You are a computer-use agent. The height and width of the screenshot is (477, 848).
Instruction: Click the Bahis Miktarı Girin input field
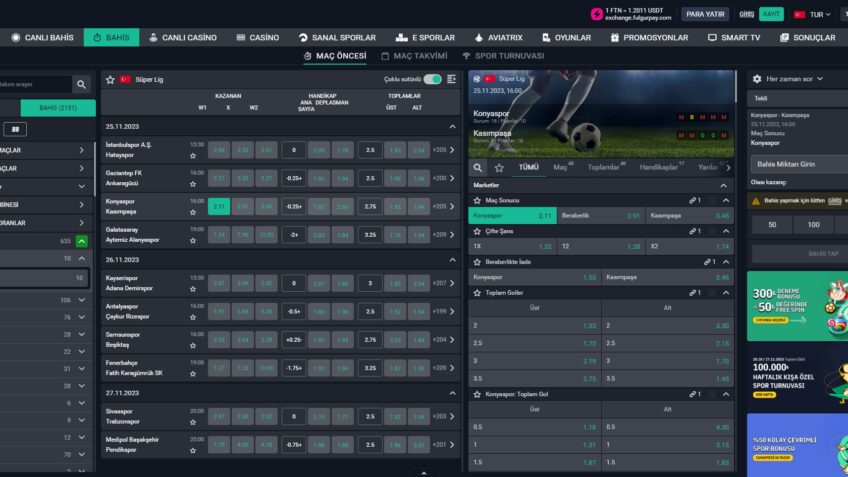click(798, 163)
